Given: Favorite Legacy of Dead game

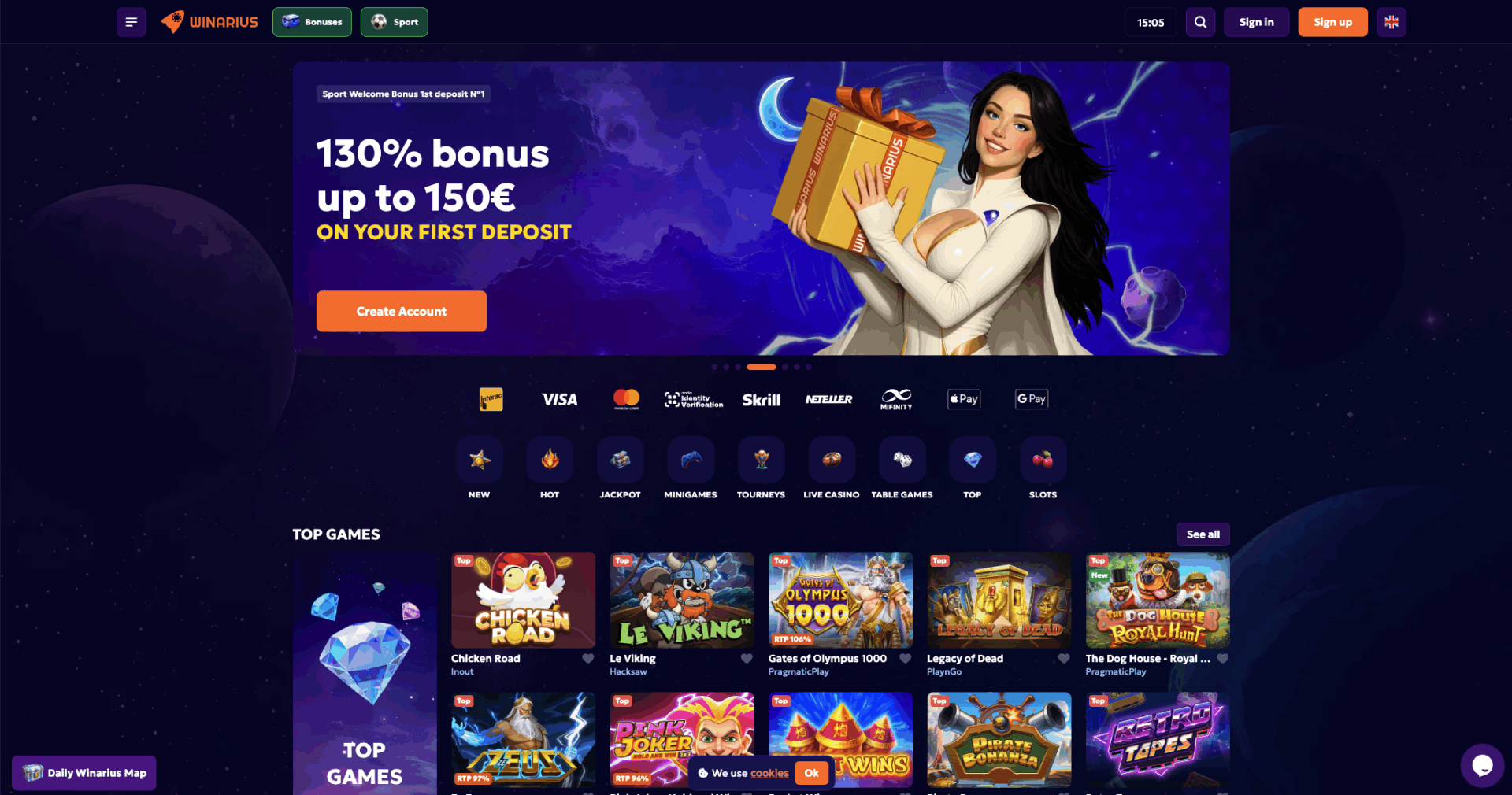Looking at the screenshot, I should (x=1064, y=659).
